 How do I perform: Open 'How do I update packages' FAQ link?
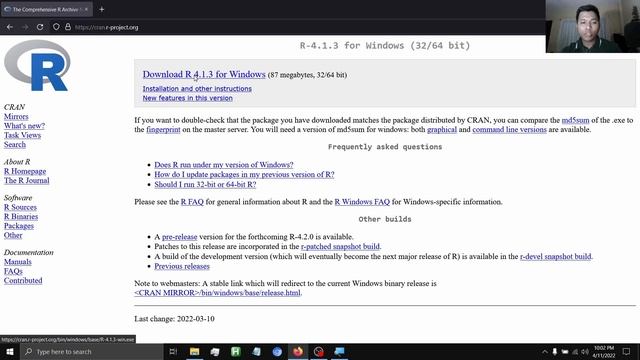(x=244, y=174)
